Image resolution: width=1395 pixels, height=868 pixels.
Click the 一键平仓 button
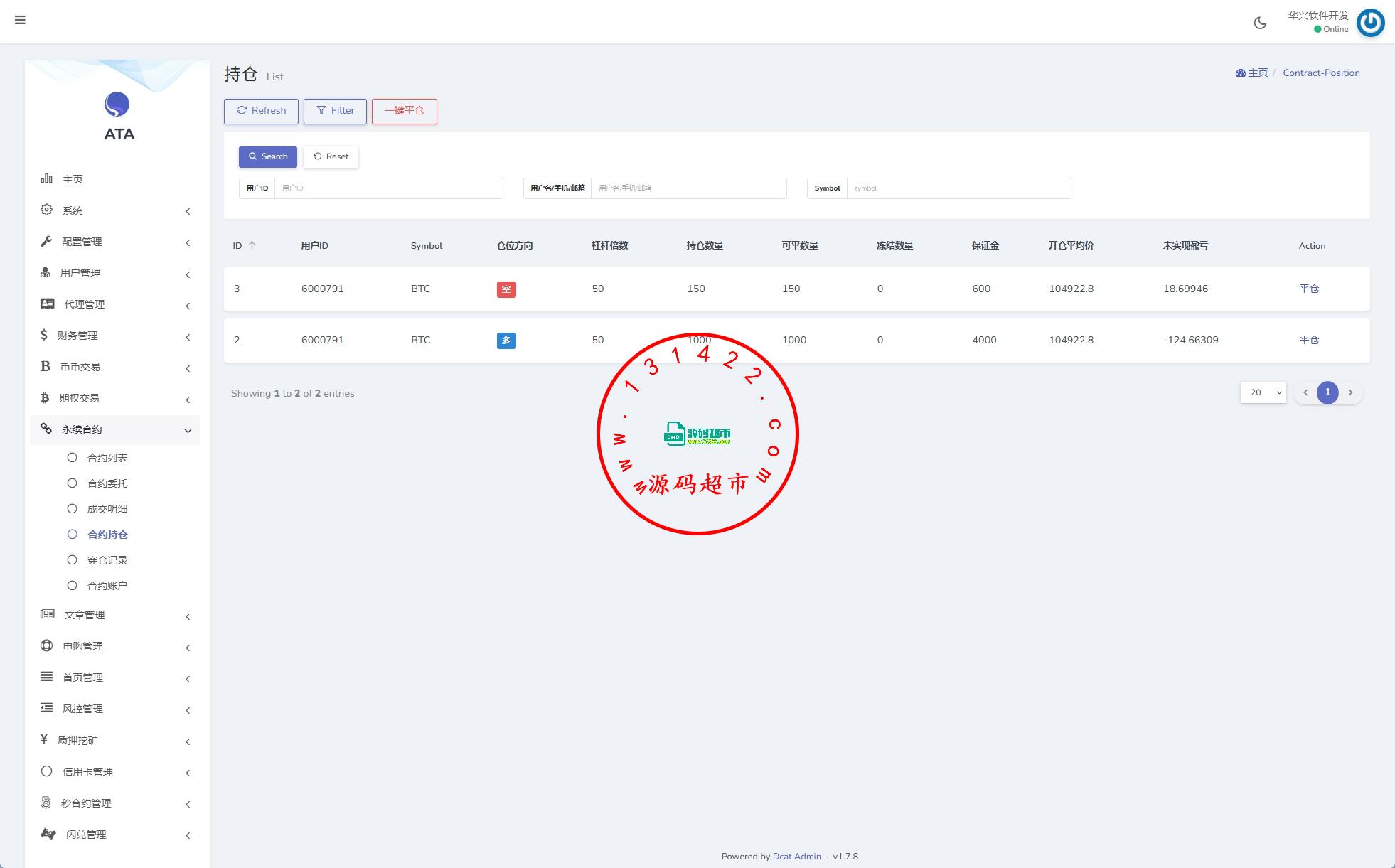(404, 111)
